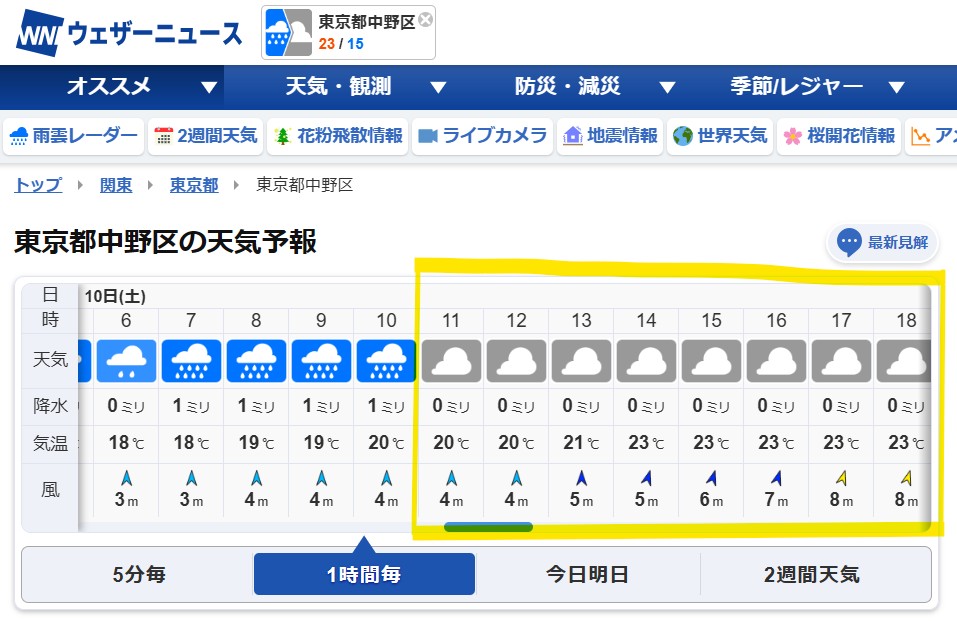Screen dimensions: 957x621
Task: Click the hourly forecast horizontal scrollbar
Action: 488,526
